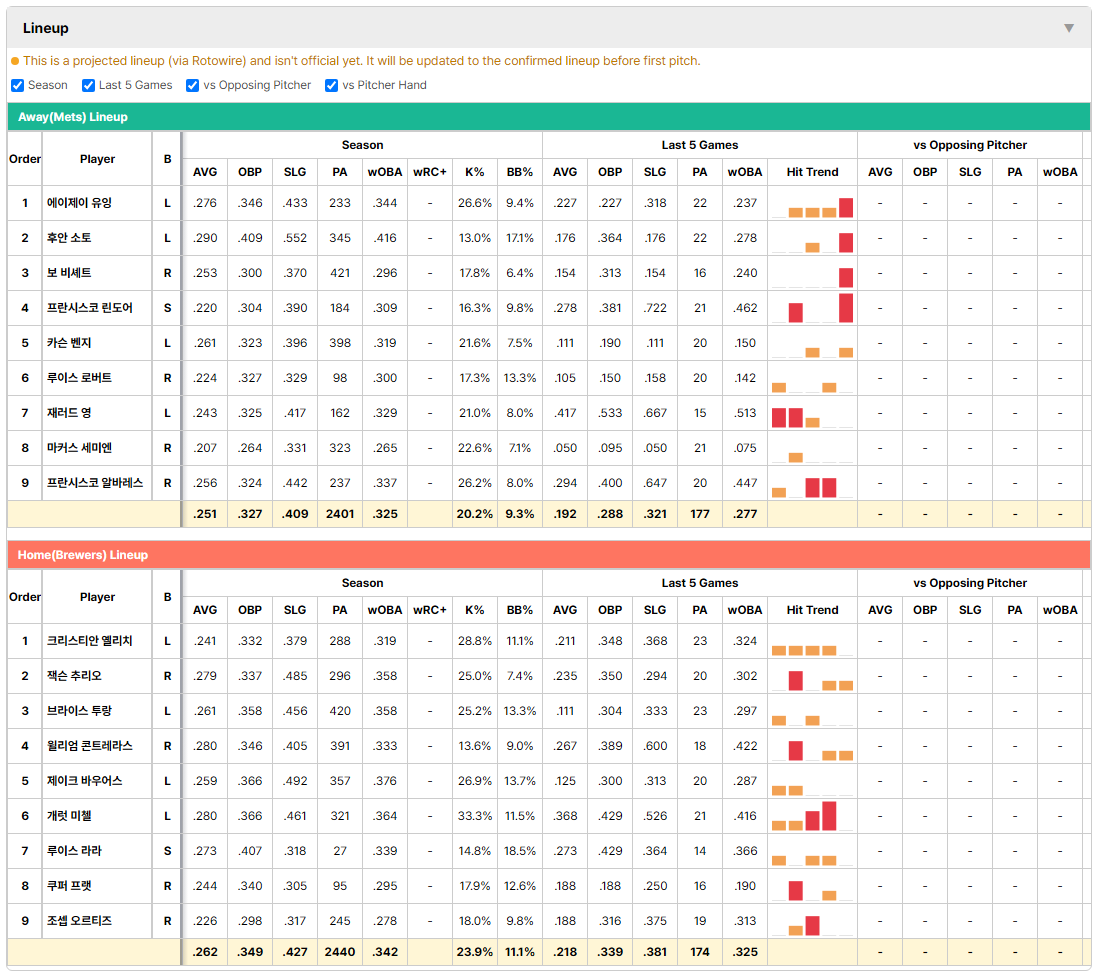Toggle the Last 5 Games checkbox

click(88, 85)
